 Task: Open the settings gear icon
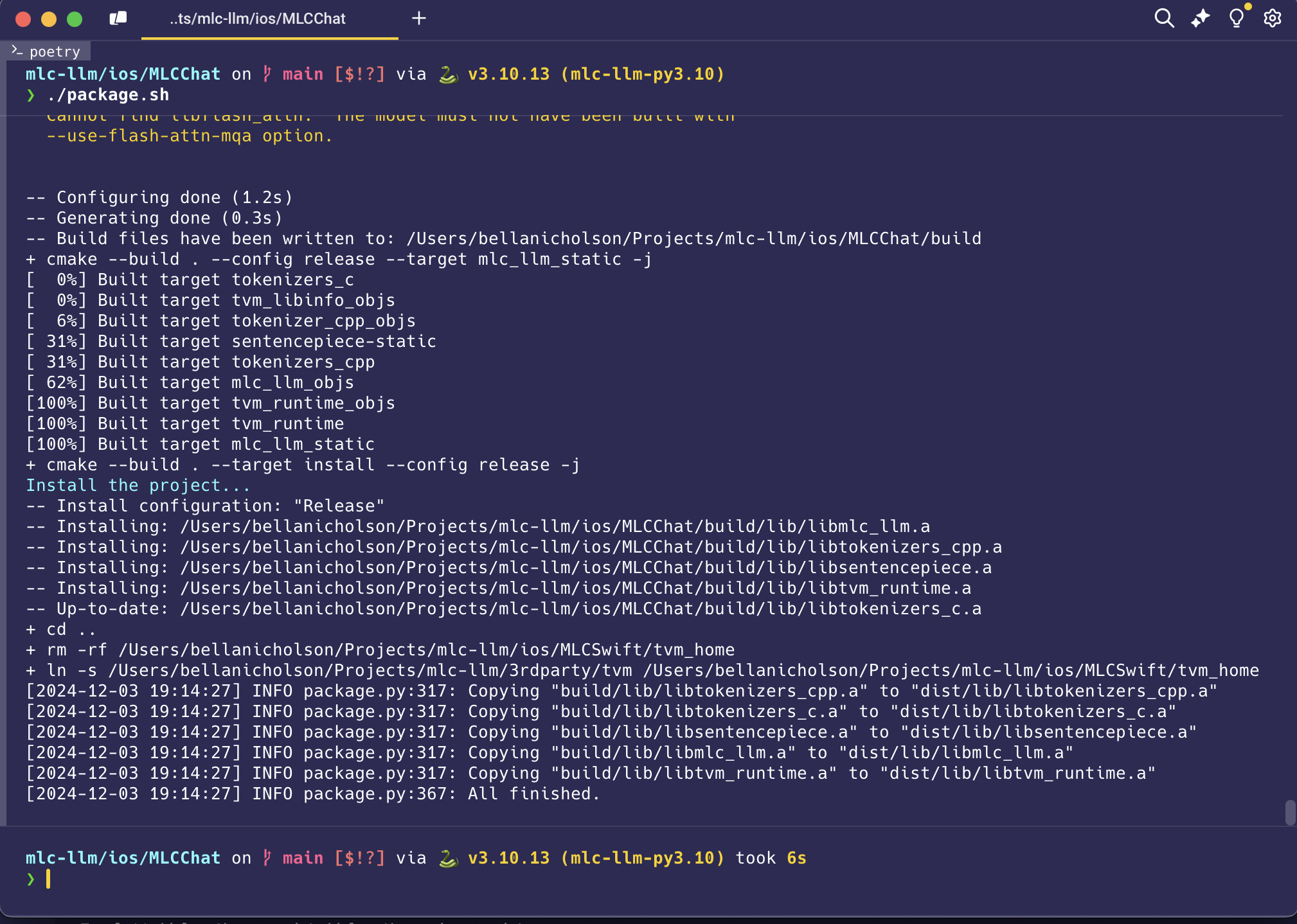coord(1273,18)
